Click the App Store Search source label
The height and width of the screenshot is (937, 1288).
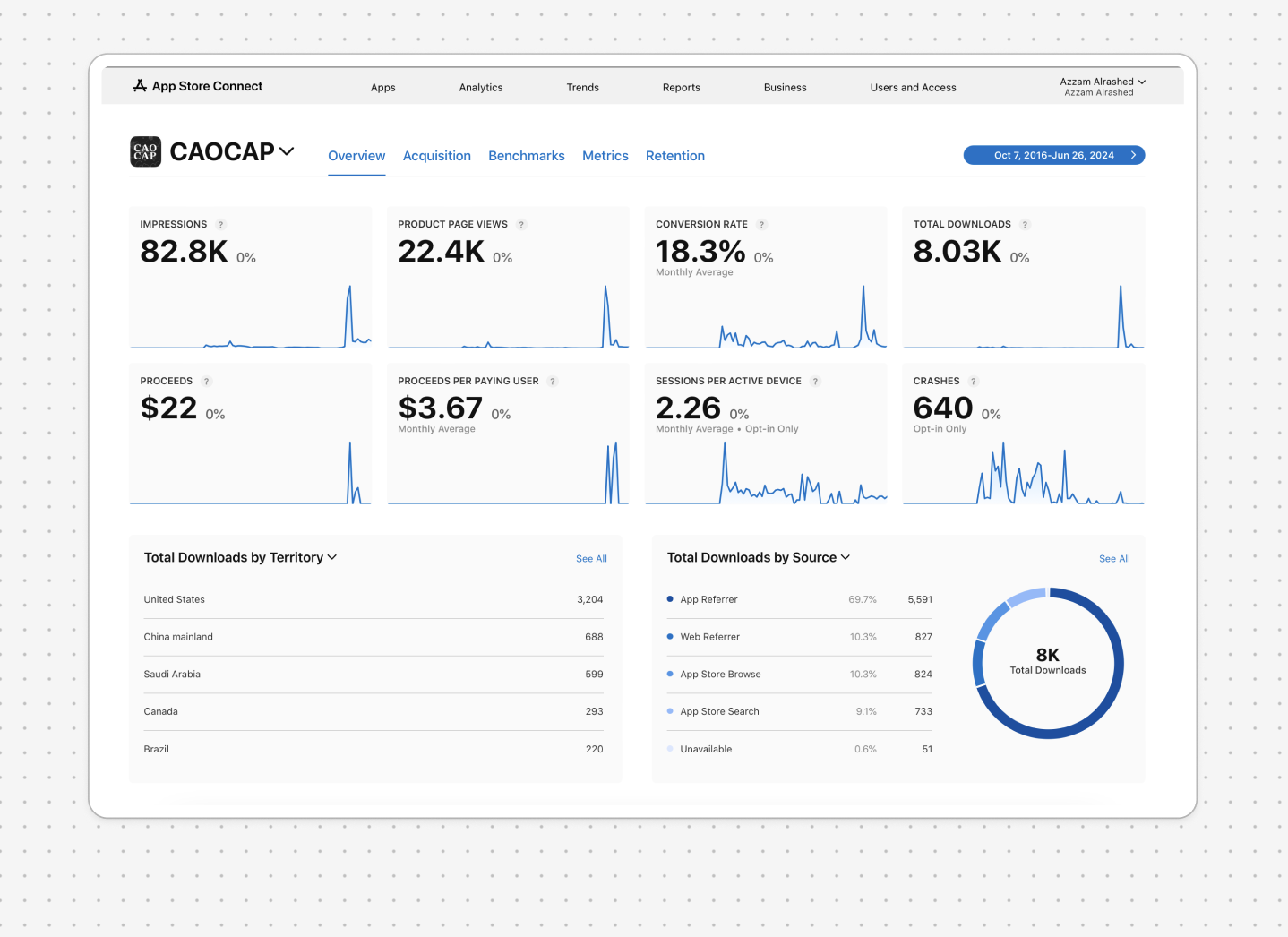pos(719,712)
